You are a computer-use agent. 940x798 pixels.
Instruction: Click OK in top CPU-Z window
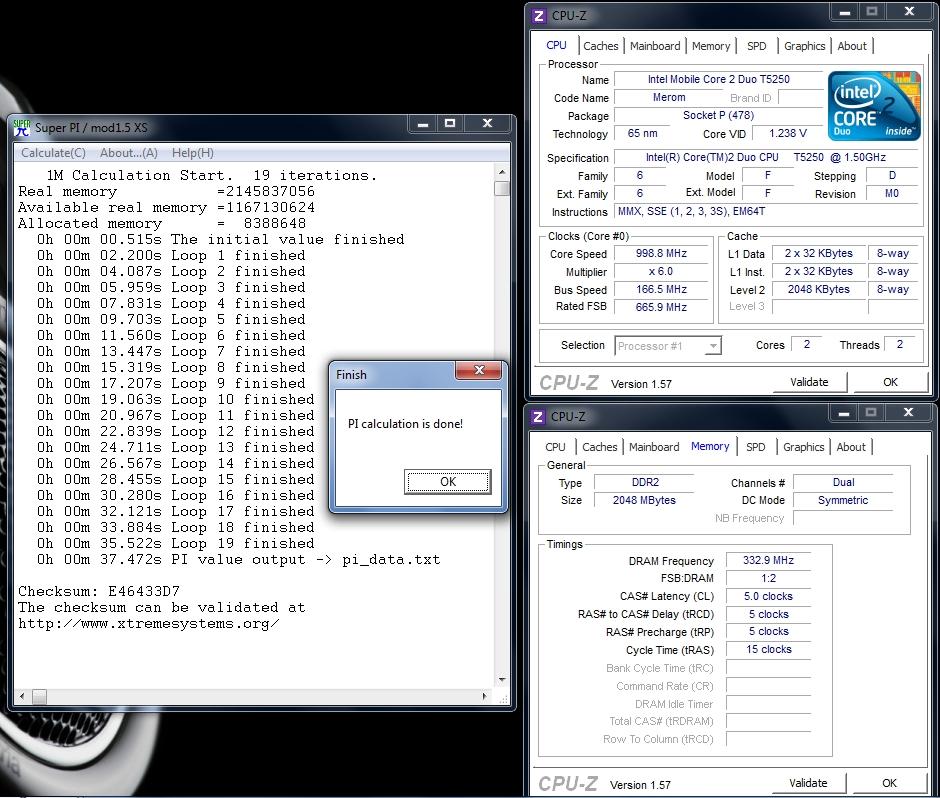[890, 383]
